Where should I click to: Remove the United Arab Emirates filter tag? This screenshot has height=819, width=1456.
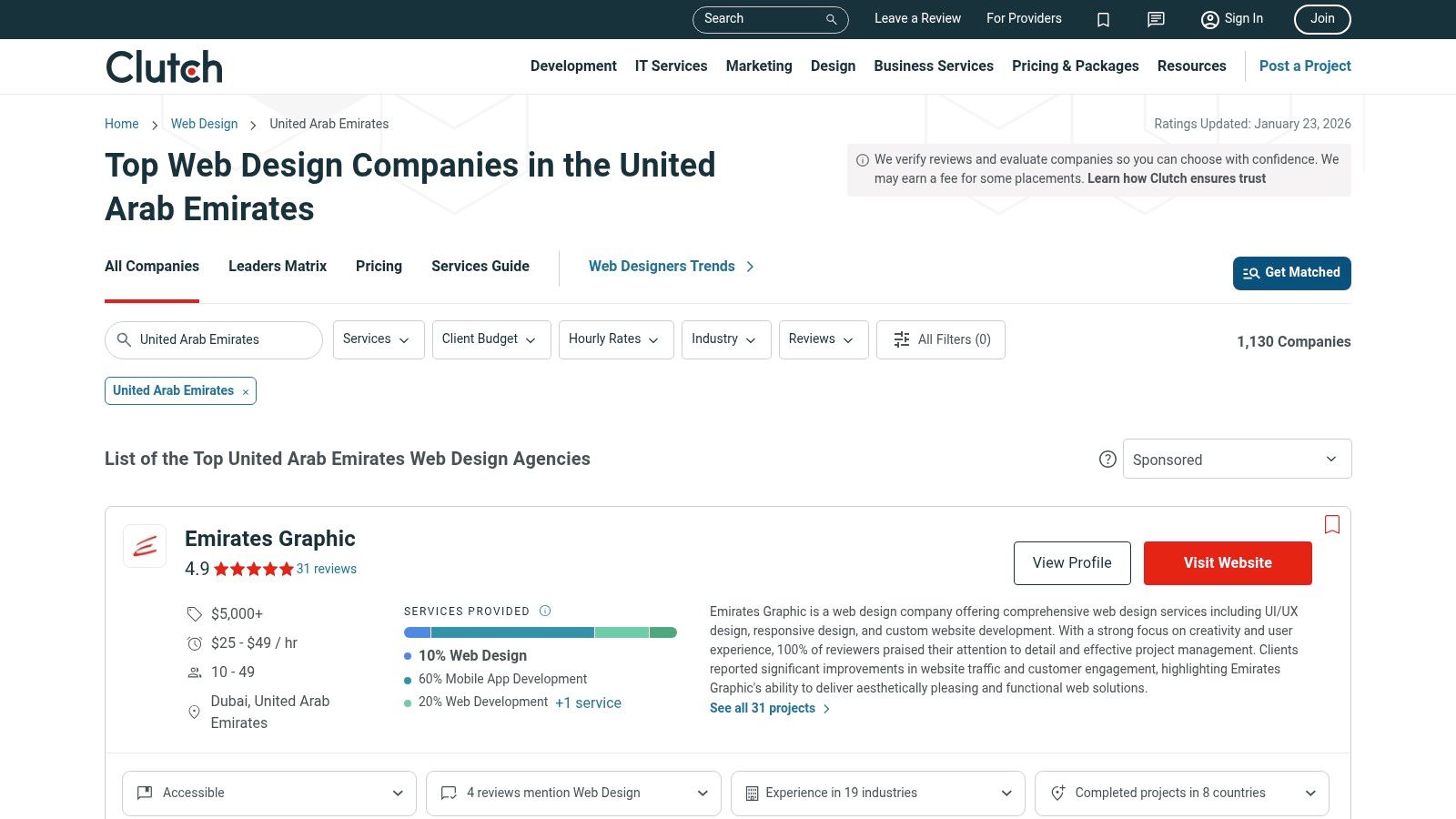click(245, 391)
